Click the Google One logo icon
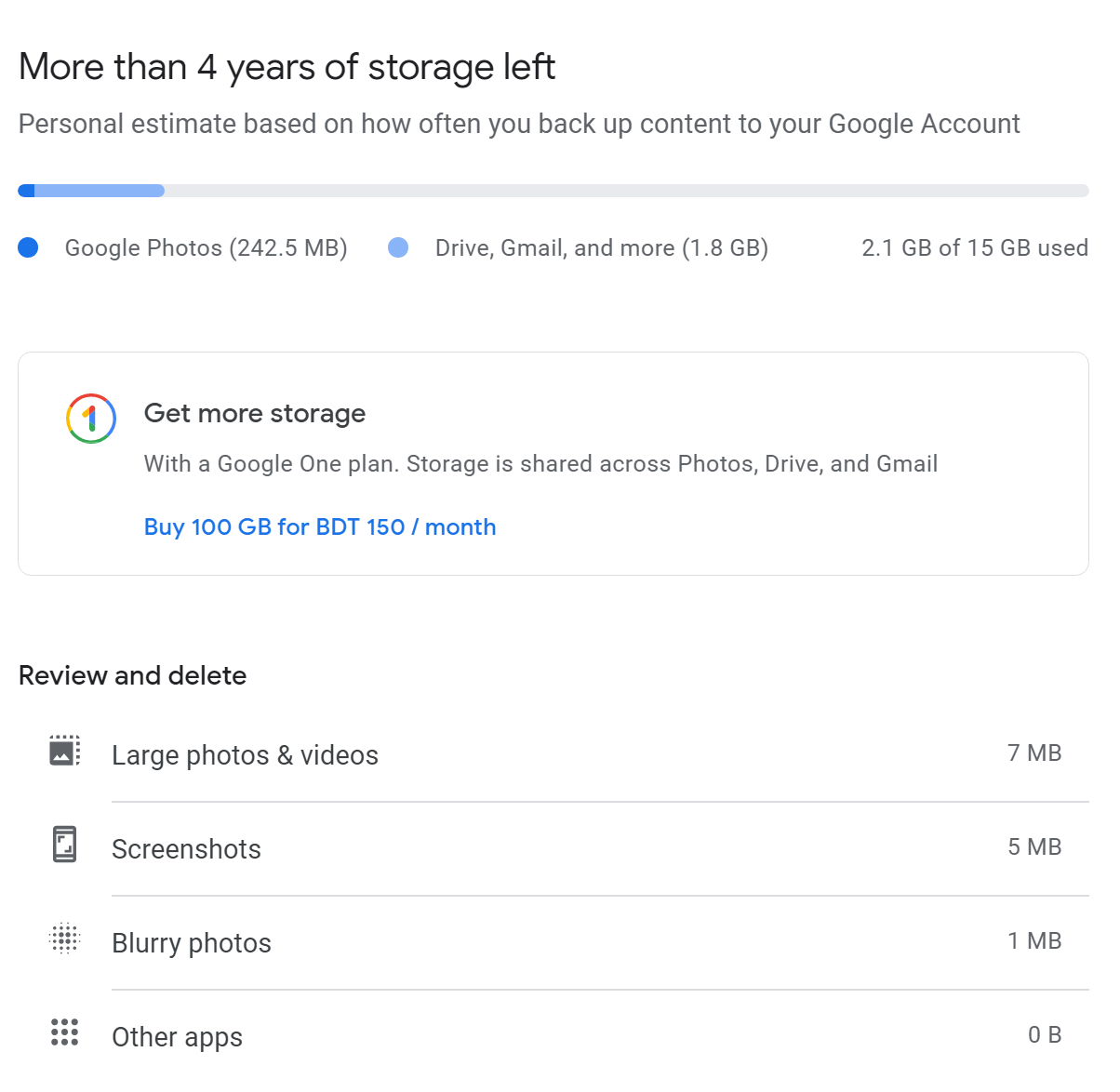This screenshot has width=1120, height=1092. click(x=91, y=419)
